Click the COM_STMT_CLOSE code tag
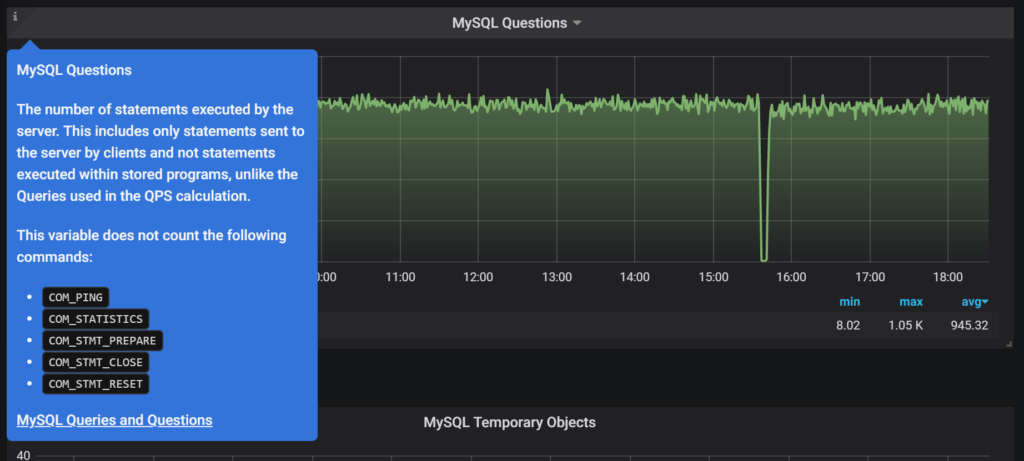 95,362
